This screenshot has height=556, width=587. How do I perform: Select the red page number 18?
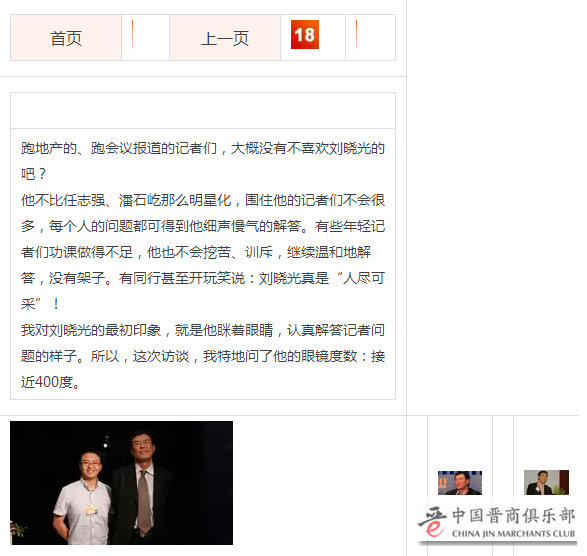click(305, 34)
